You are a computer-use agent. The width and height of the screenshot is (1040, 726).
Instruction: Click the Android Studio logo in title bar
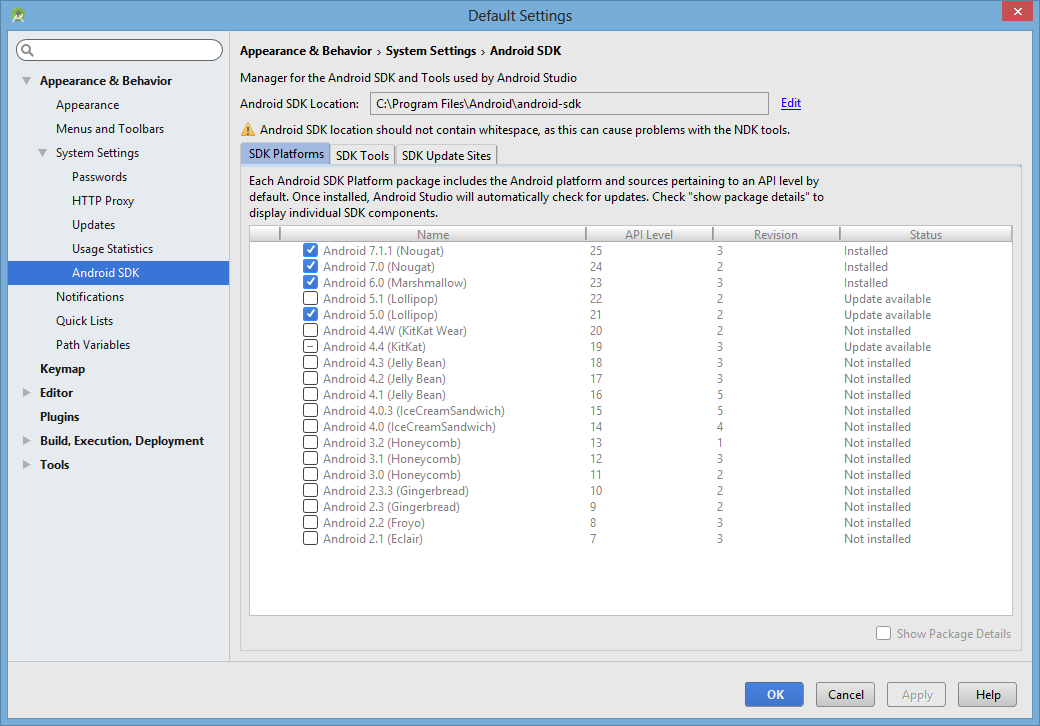click(x=18, y=15)
